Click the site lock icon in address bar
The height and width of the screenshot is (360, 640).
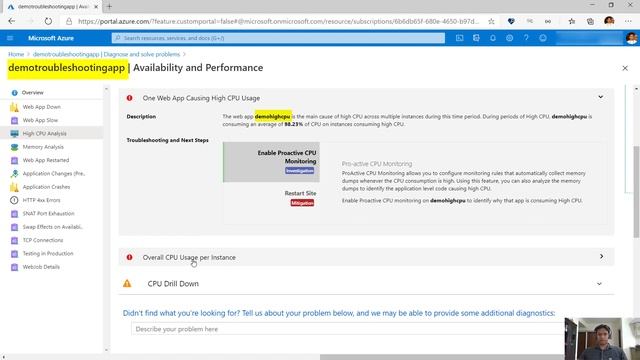pos(69,21)
